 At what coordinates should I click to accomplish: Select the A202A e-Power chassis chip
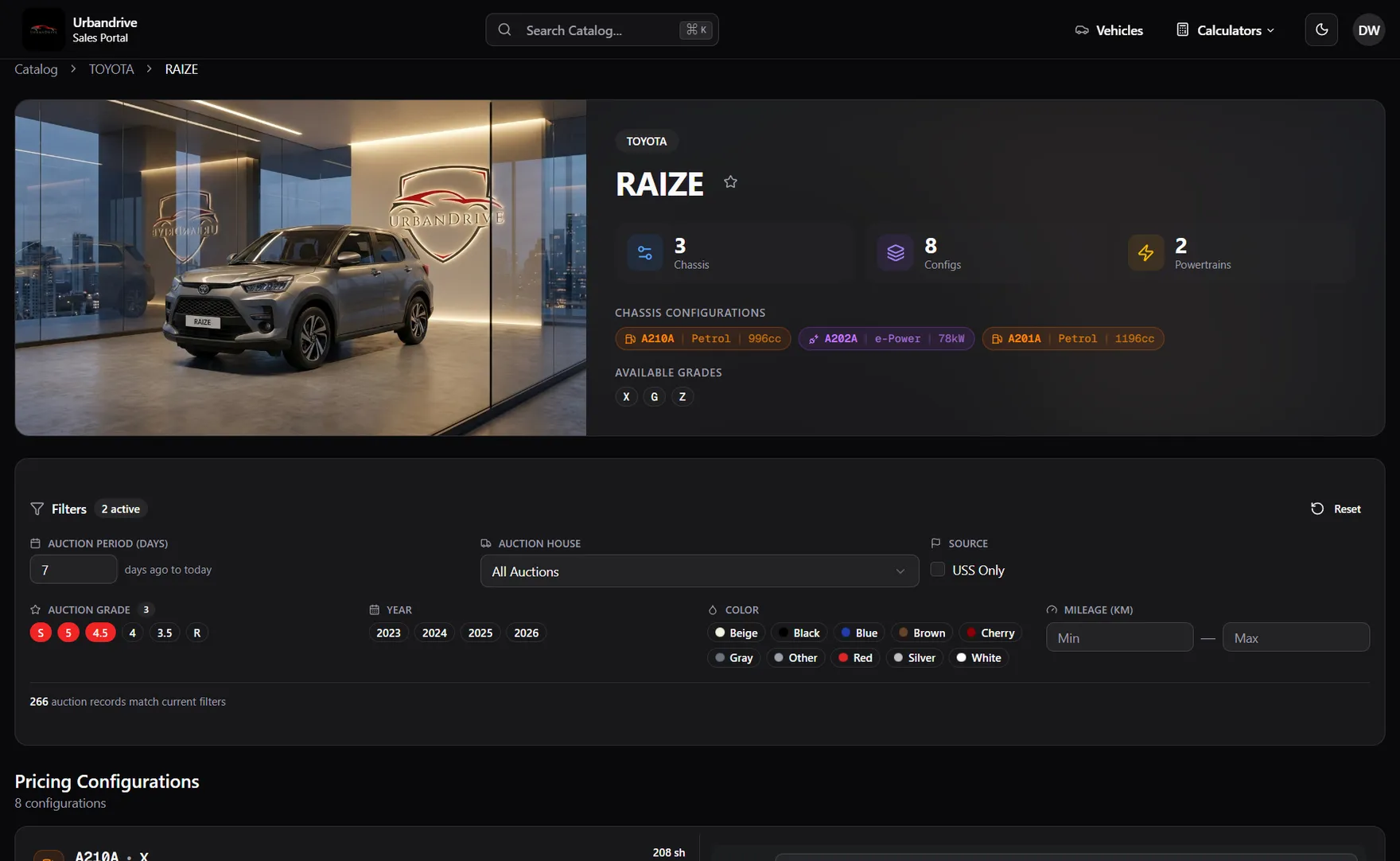pyautogui.click(x=886, y=339)
